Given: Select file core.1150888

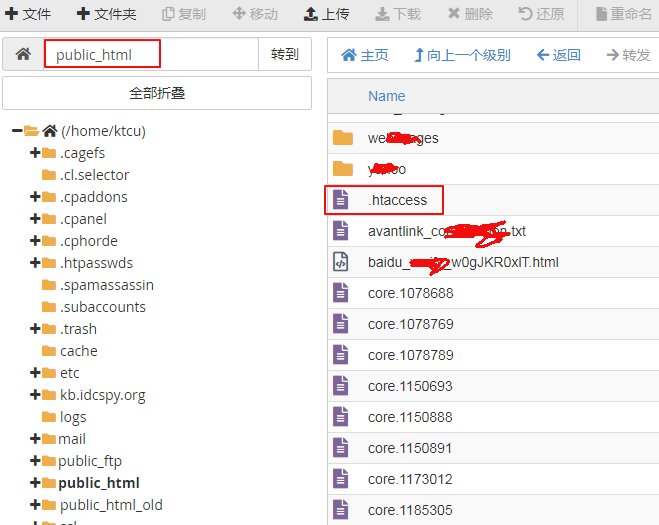Looking at the screenshot, I should click(x=410, y=417).
